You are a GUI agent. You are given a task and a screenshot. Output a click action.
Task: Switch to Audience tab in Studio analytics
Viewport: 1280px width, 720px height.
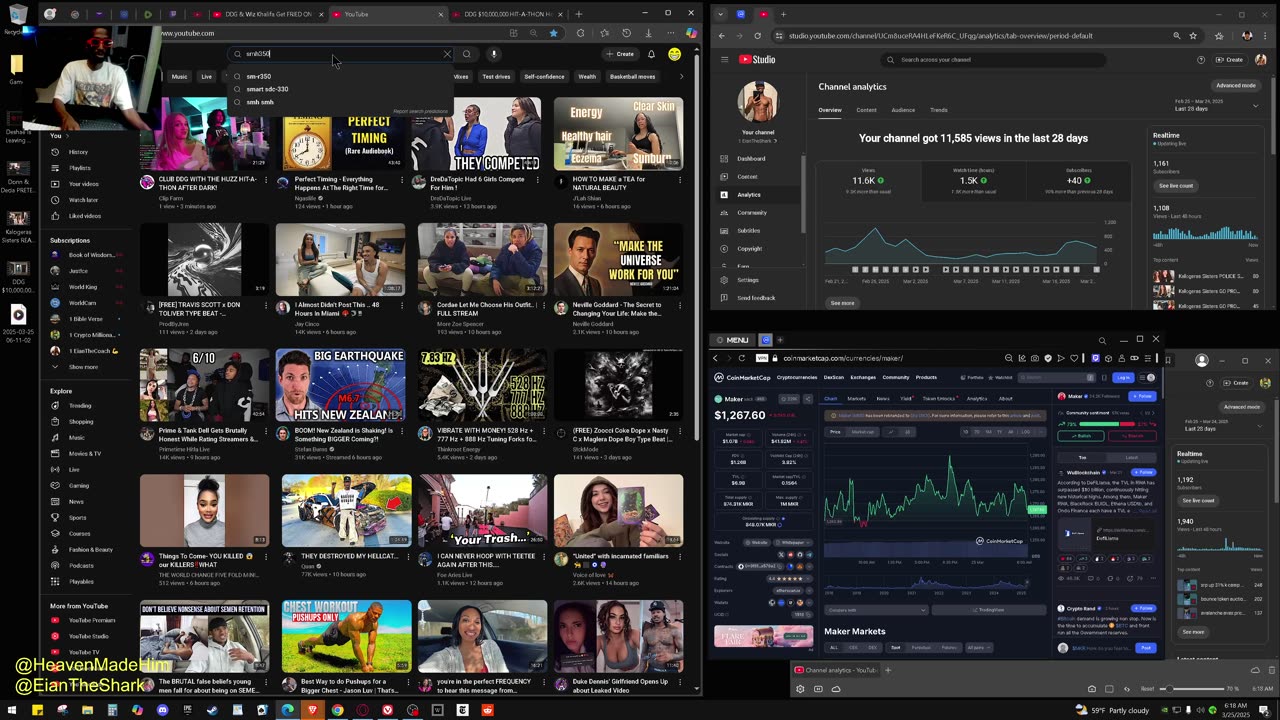[x=903, y=110]
